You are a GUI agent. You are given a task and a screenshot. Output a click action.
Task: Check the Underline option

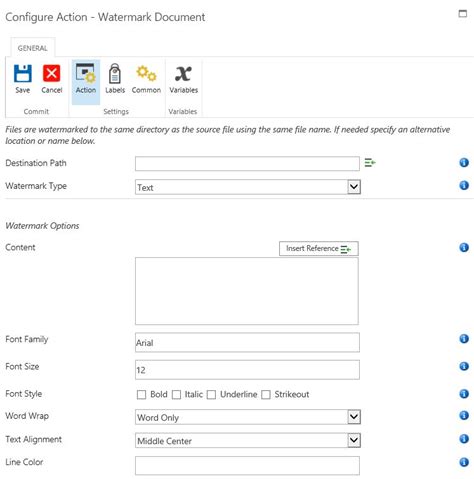pos(211,395)
